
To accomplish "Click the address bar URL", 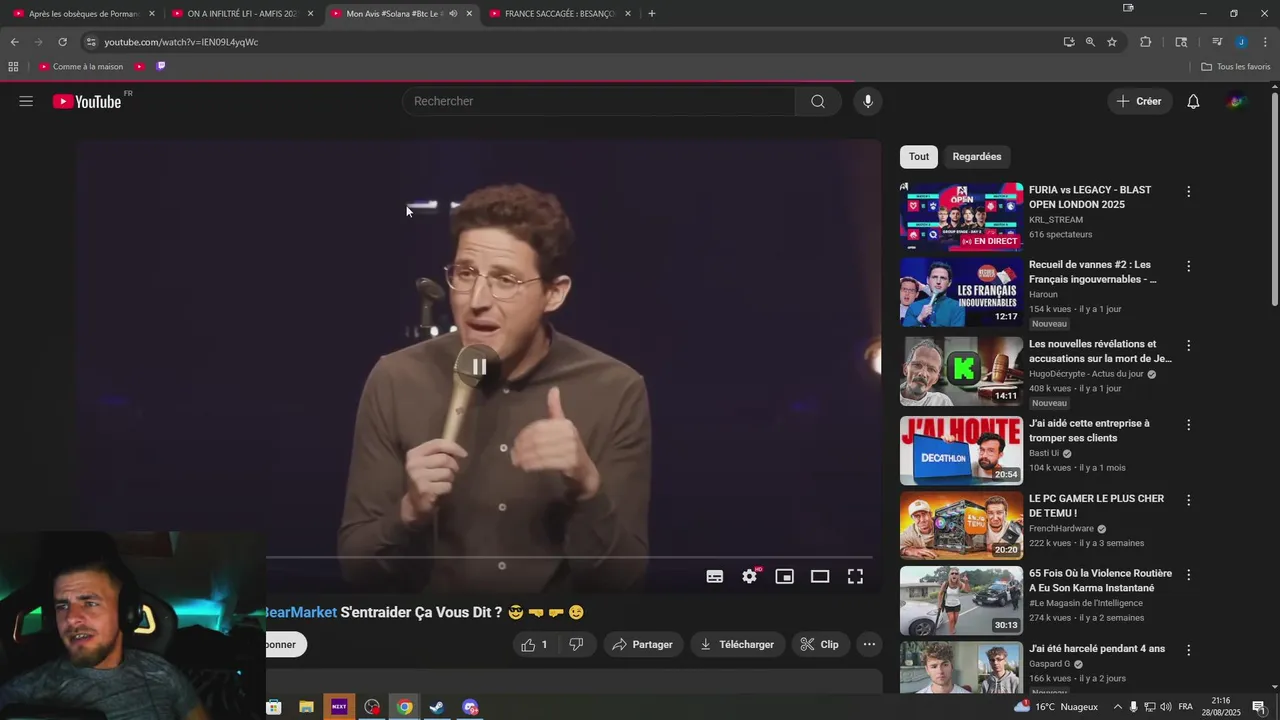I will 181,42.
